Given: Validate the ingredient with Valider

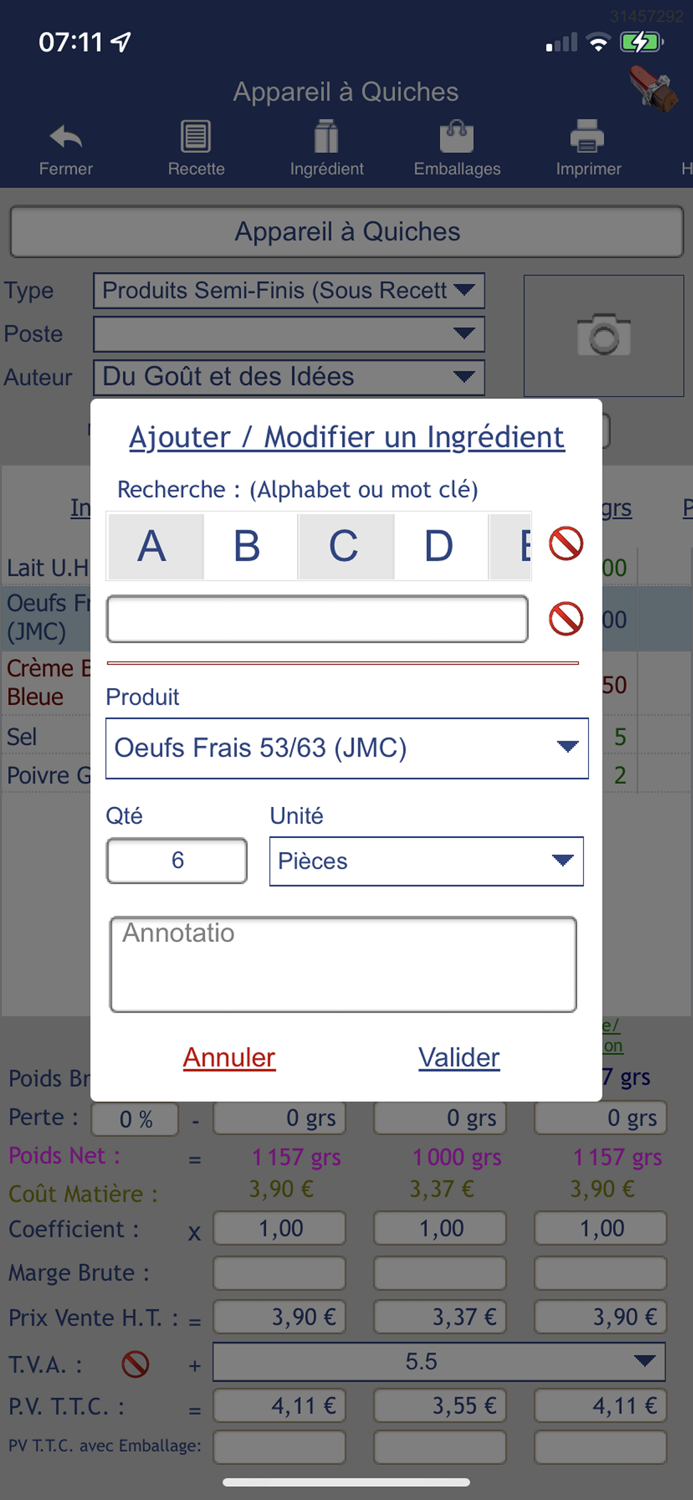Looking at the screenshot, I should pos(459,1057).
